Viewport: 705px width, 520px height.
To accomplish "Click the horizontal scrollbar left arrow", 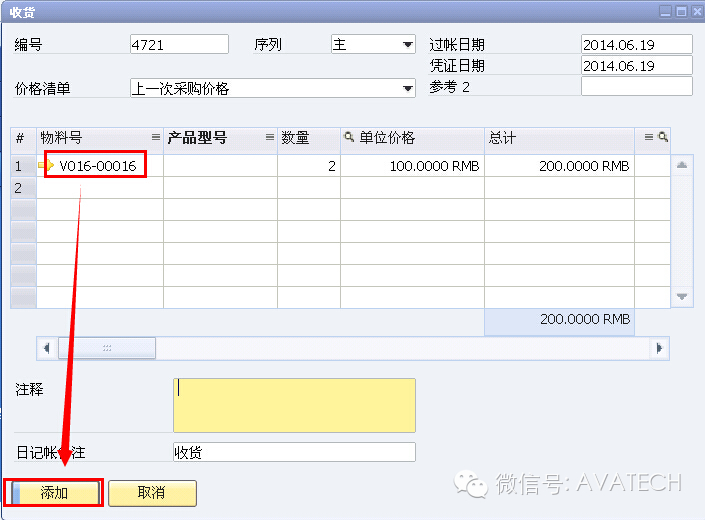I will pos(47,348).
